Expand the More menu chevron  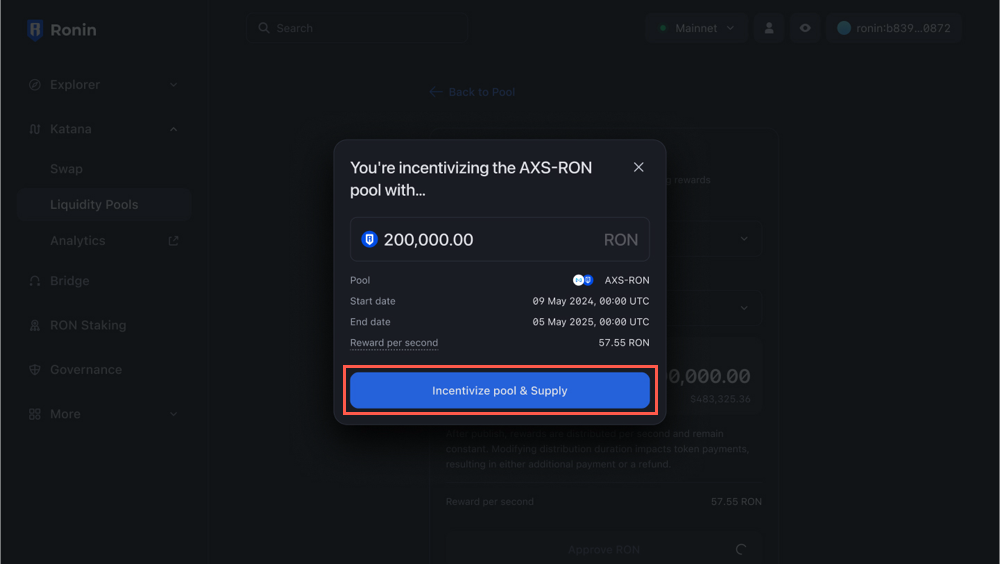(x=173, y=414)
